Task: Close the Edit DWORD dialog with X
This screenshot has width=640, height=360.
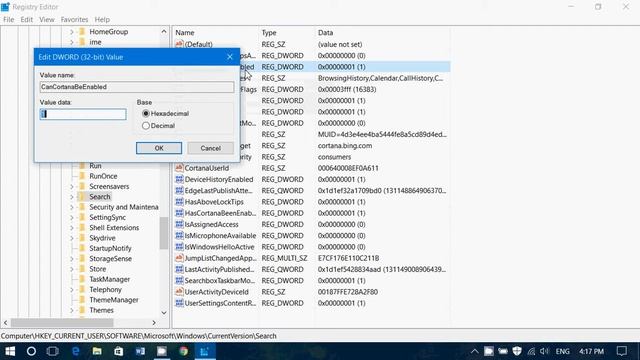Action: click(230, 57)
